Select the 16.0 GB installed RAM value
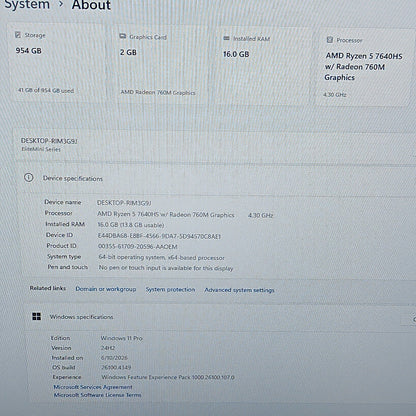The height and width of the screenshot is (416, 416). 236,54
